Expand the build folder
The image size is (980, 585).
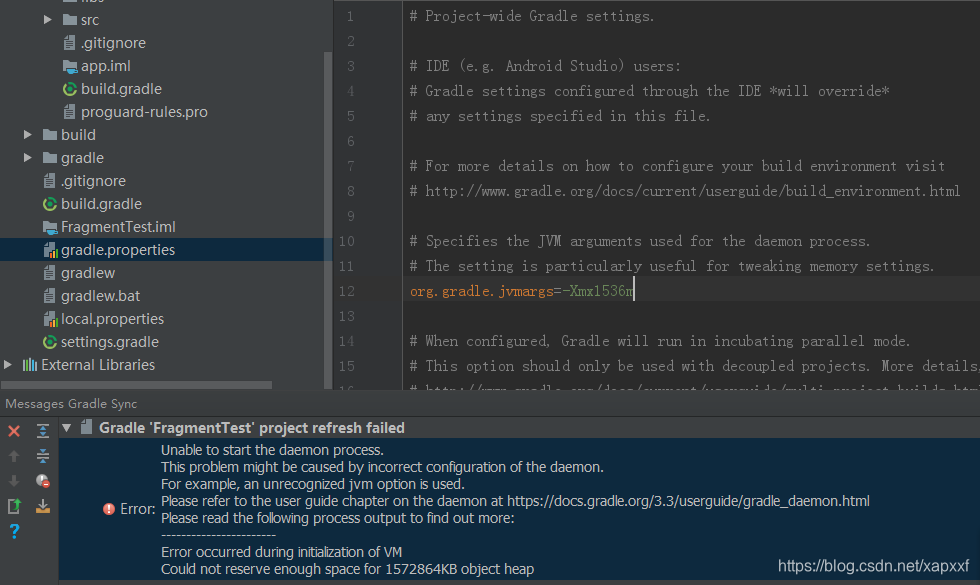pyautogui.click(x=27, y=134)
